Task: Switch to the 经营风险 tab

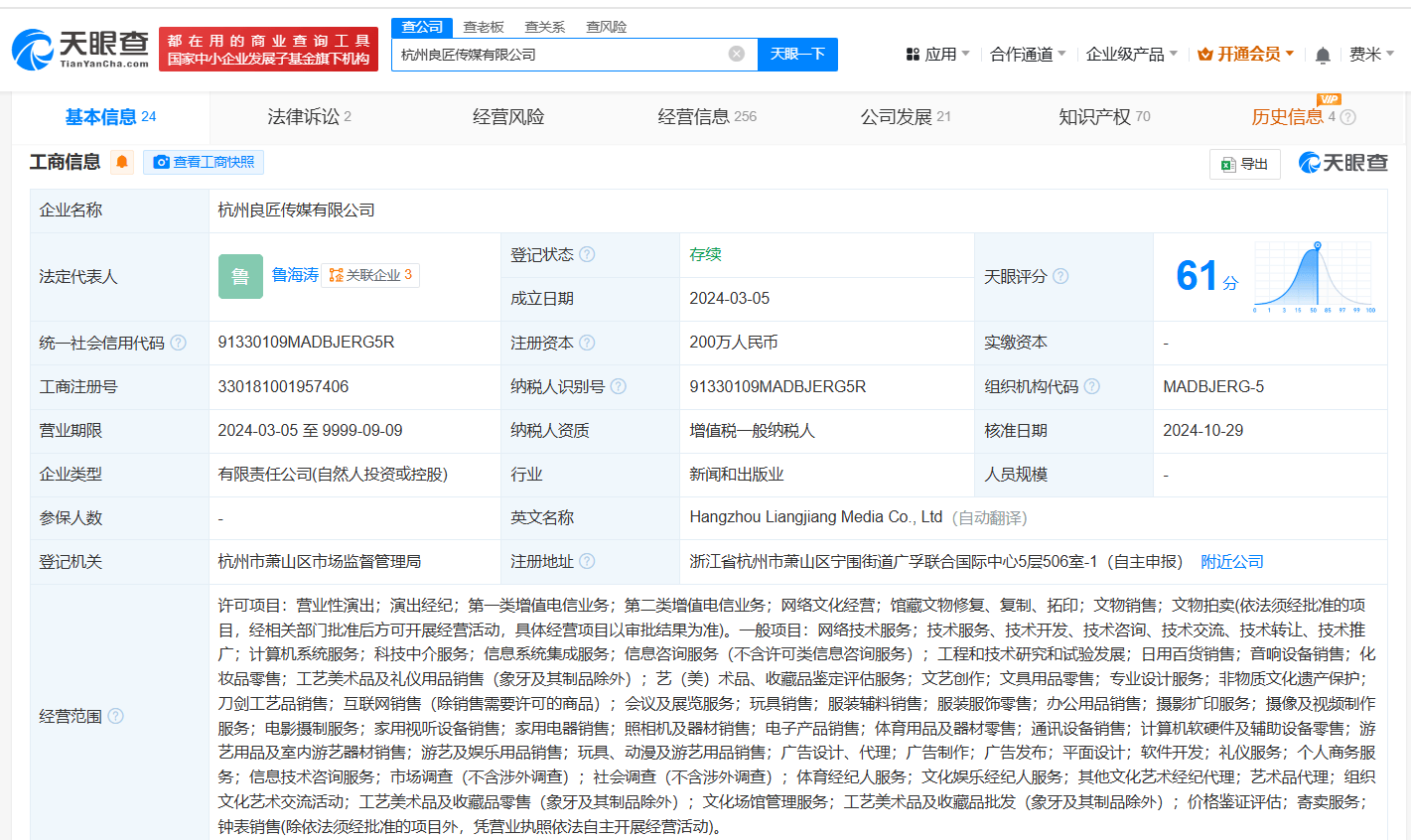Action: [x=508, y=117]
